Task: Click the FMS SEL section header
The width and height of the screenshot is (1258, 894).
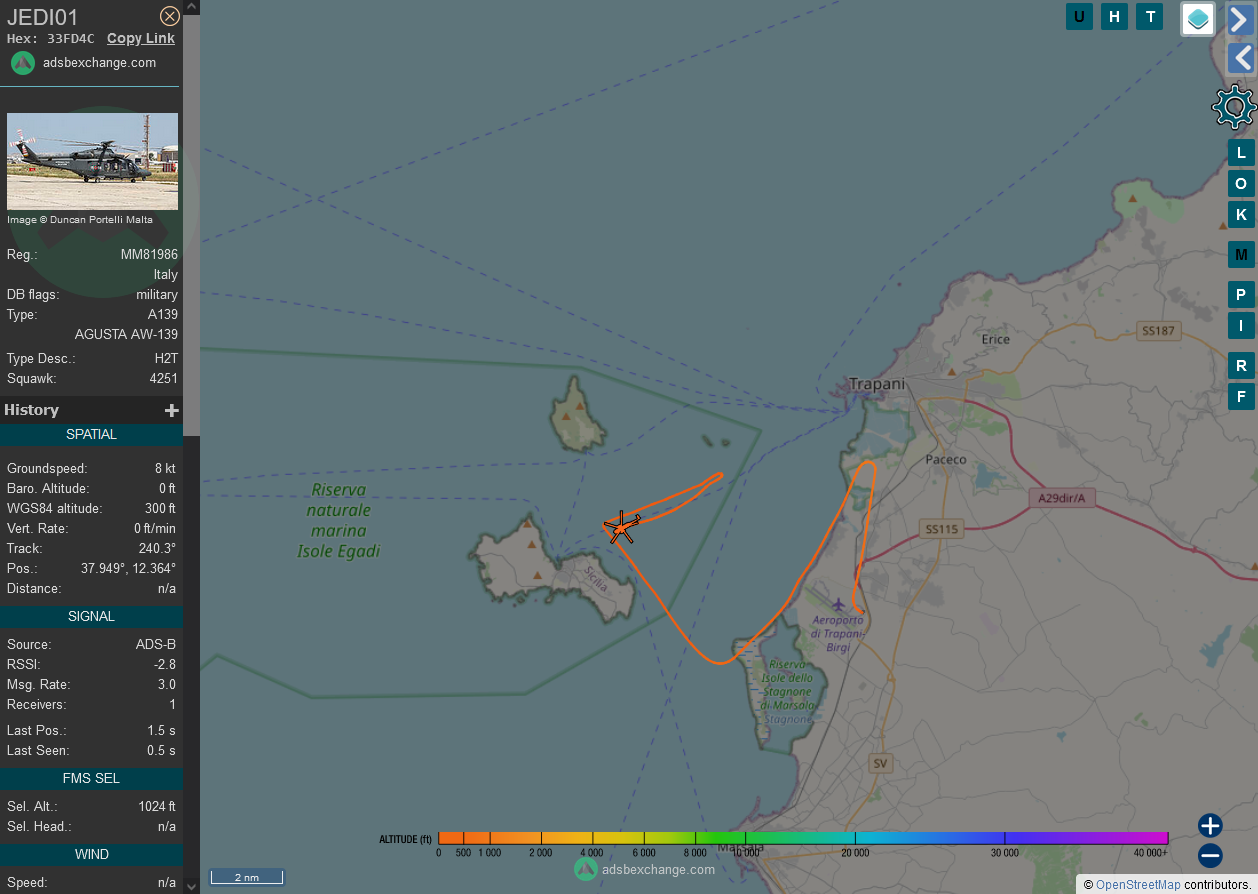Action: (91, 778)
